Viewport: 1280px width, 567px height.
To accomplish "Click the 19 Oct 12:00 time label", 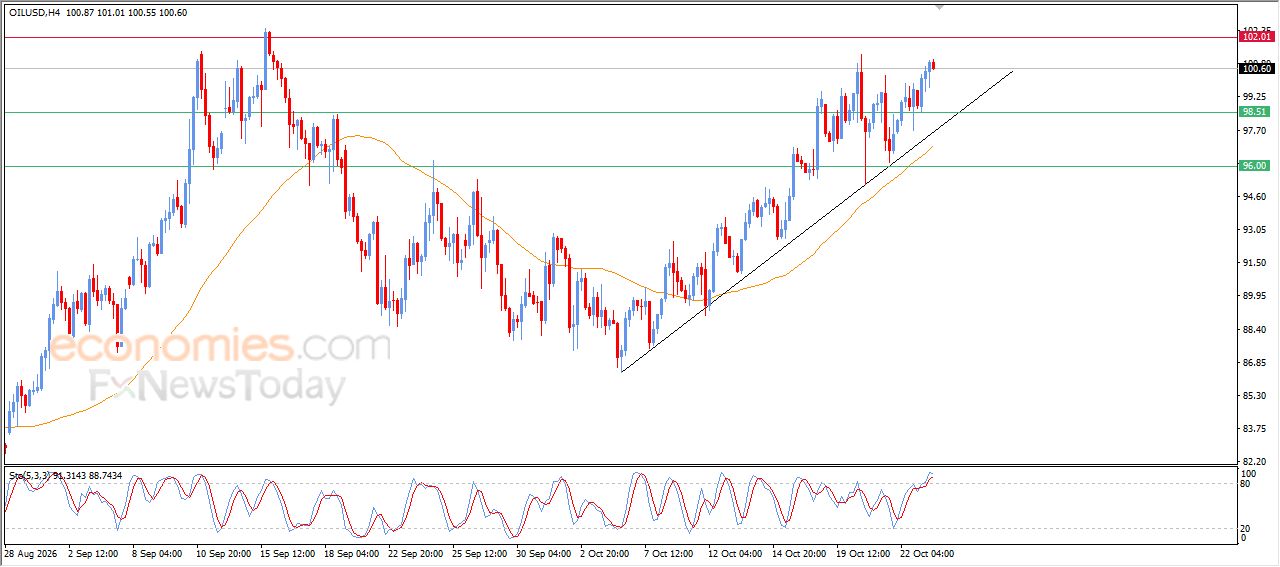I will tap(863, 553).
